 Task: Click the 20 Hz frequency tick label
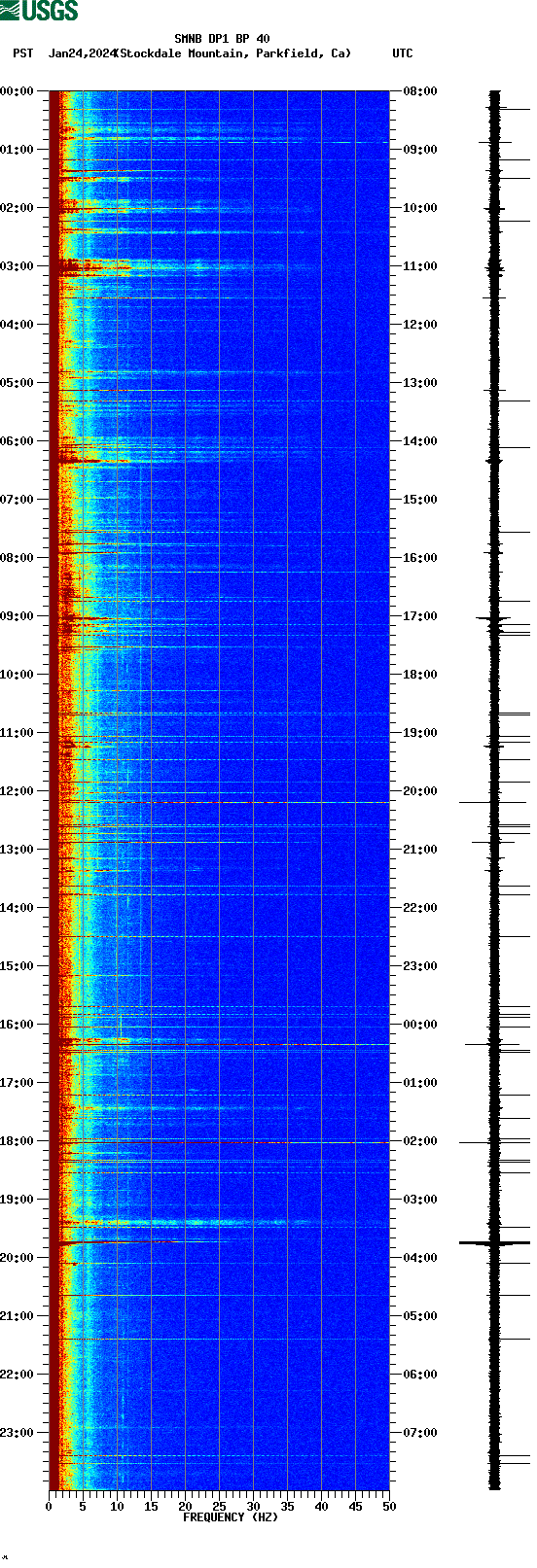point(185,1507)
